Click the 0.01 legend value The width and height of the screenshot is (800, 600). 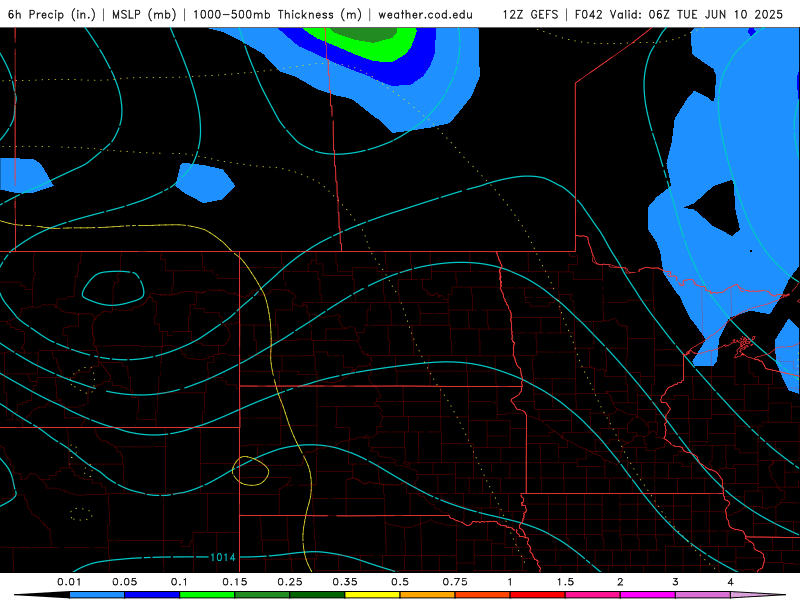[69, 582]
